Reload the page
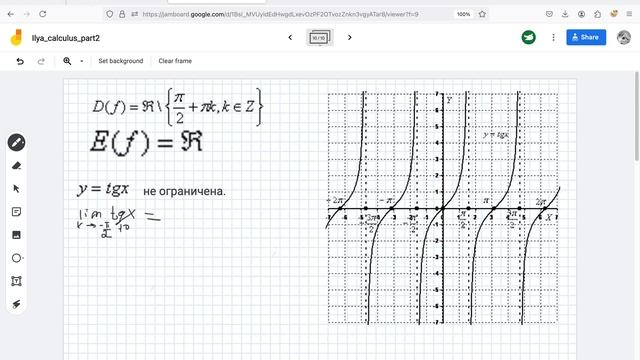 tap(42, 14)
